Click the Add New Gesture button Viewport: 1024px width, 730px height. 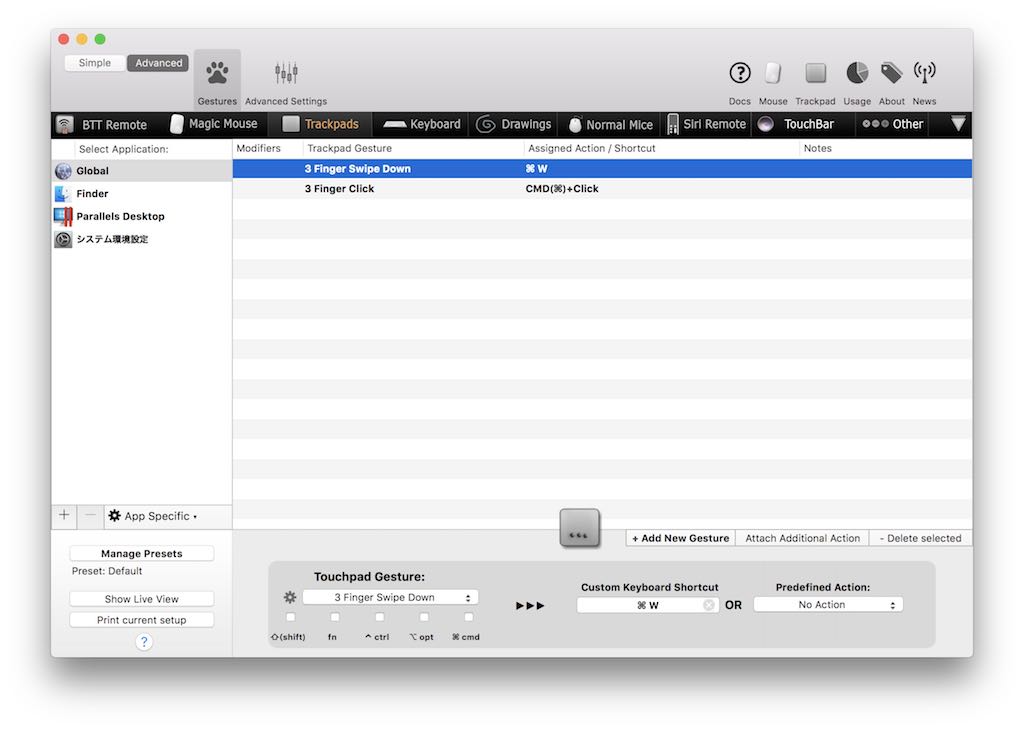click(680, 538)
